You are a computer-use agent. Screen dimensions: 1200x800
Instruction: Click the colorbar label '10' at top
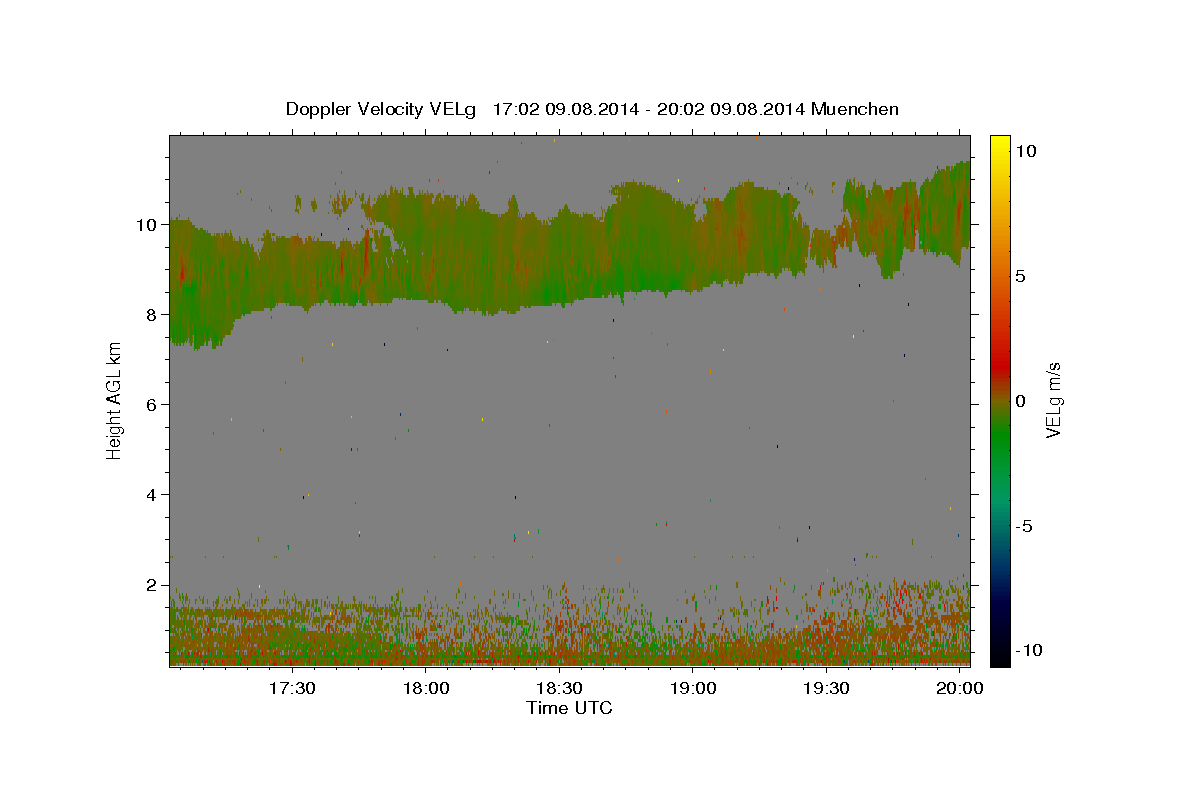pyautogui.click(x=1025, y=150)
